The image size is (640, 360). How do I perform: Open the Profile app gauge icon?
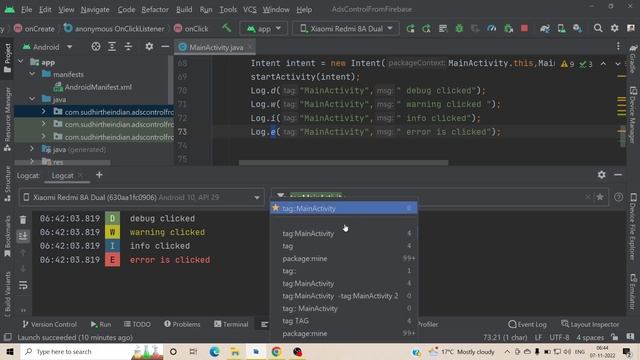tap(492, 29)
